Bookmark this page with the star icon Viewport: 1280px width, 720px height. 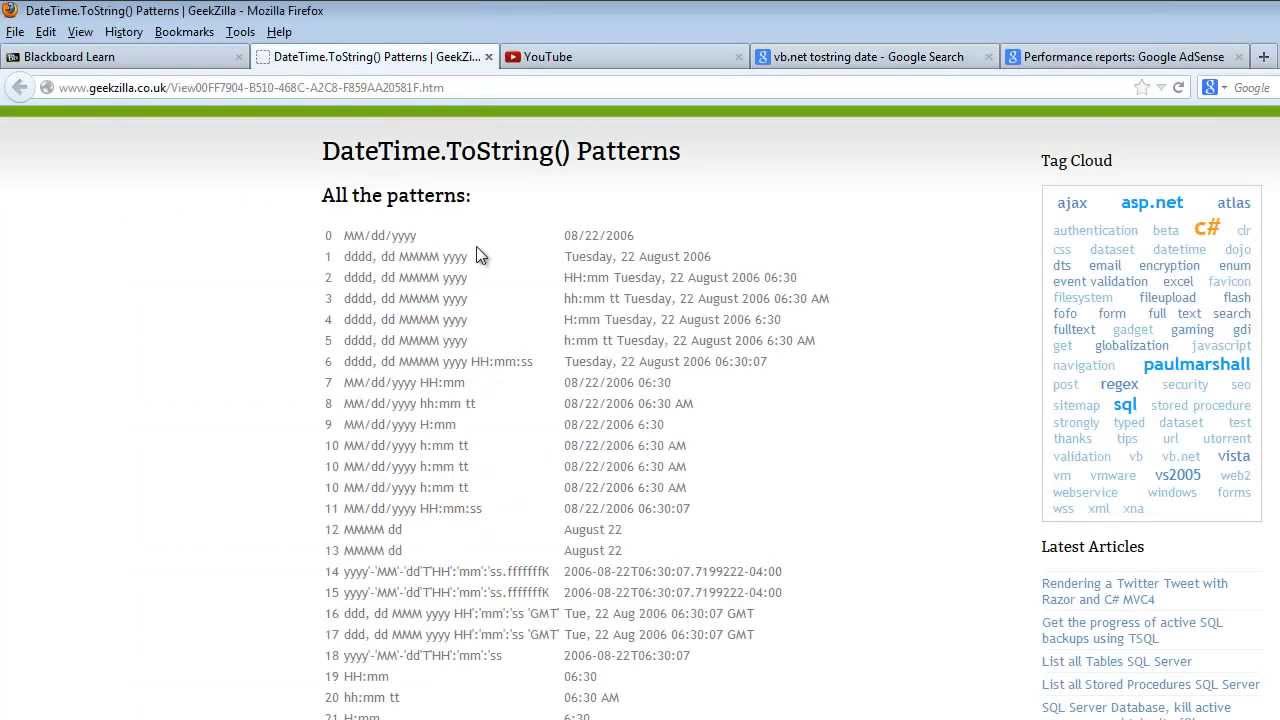[1142, 88]
